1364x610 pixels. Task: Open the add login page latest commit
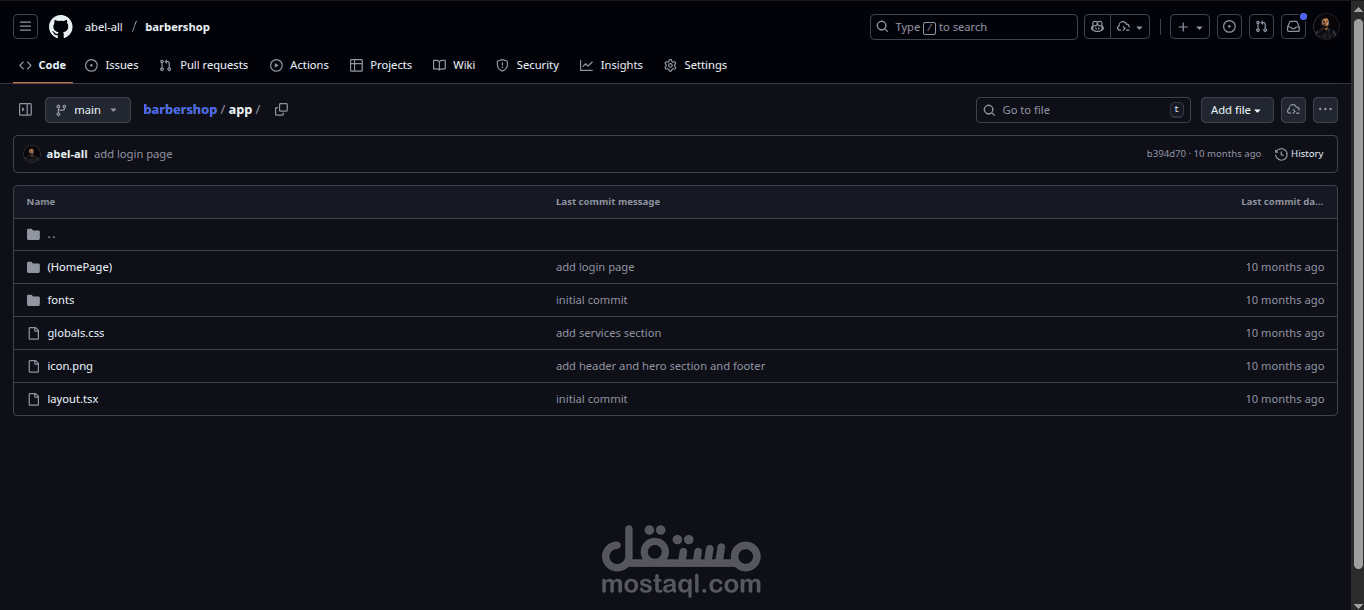tap(133, 154)
